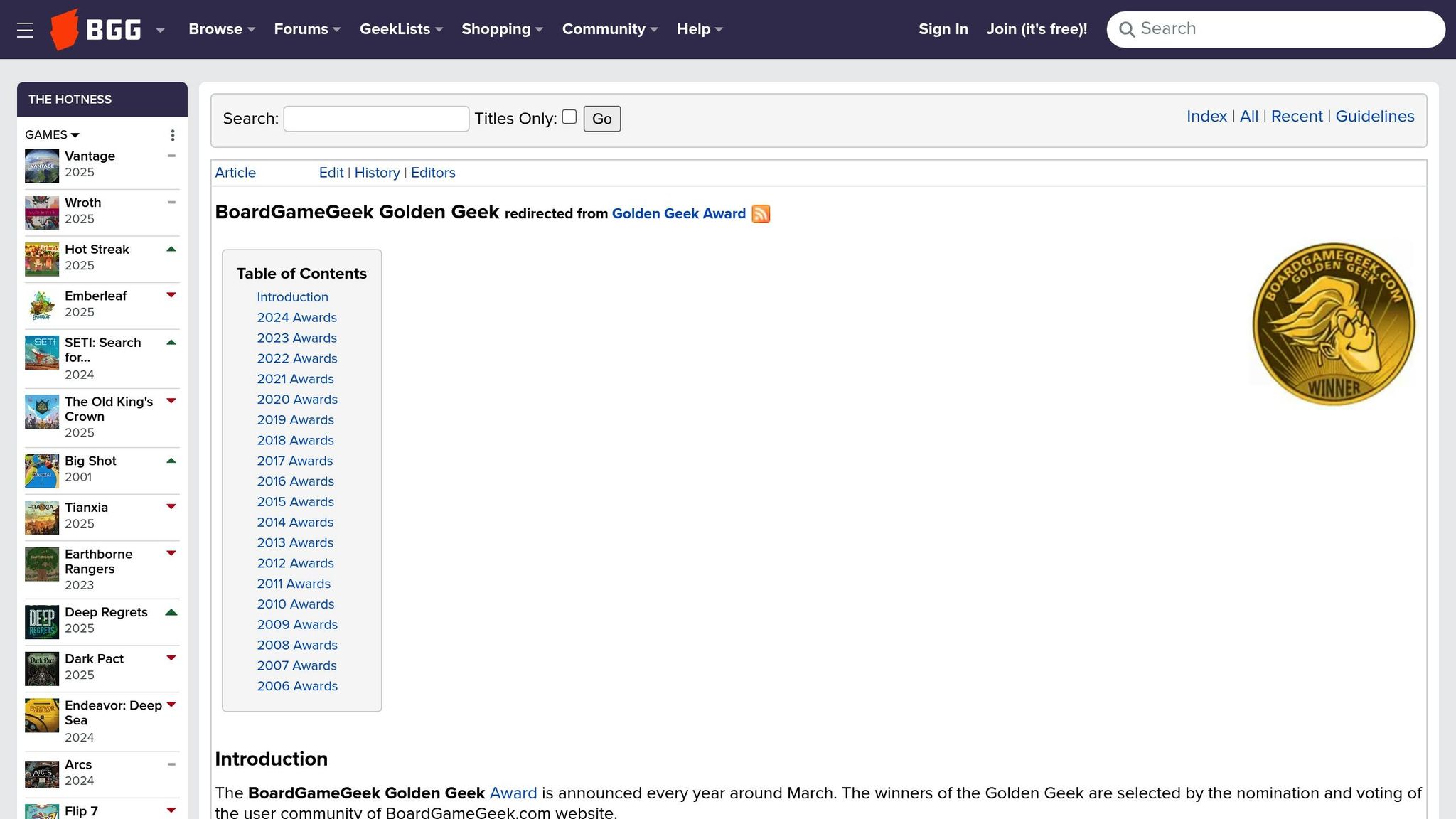This screenshot has height=819, width=1456.
Task: Select the Article tab
Action: 235,173
